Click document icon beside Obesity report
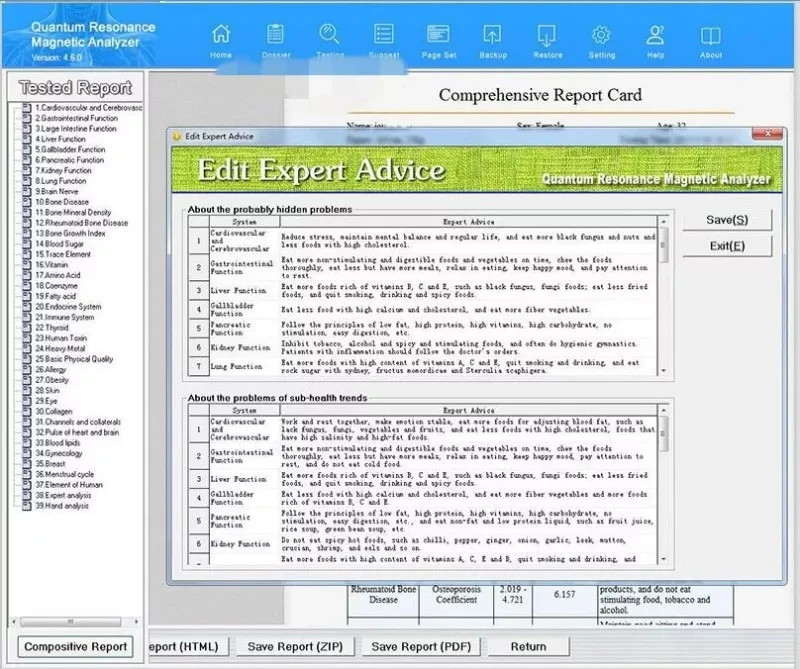The width and height of the screenshot is (800, 669). pyautogui.click(x=27, y=380)
